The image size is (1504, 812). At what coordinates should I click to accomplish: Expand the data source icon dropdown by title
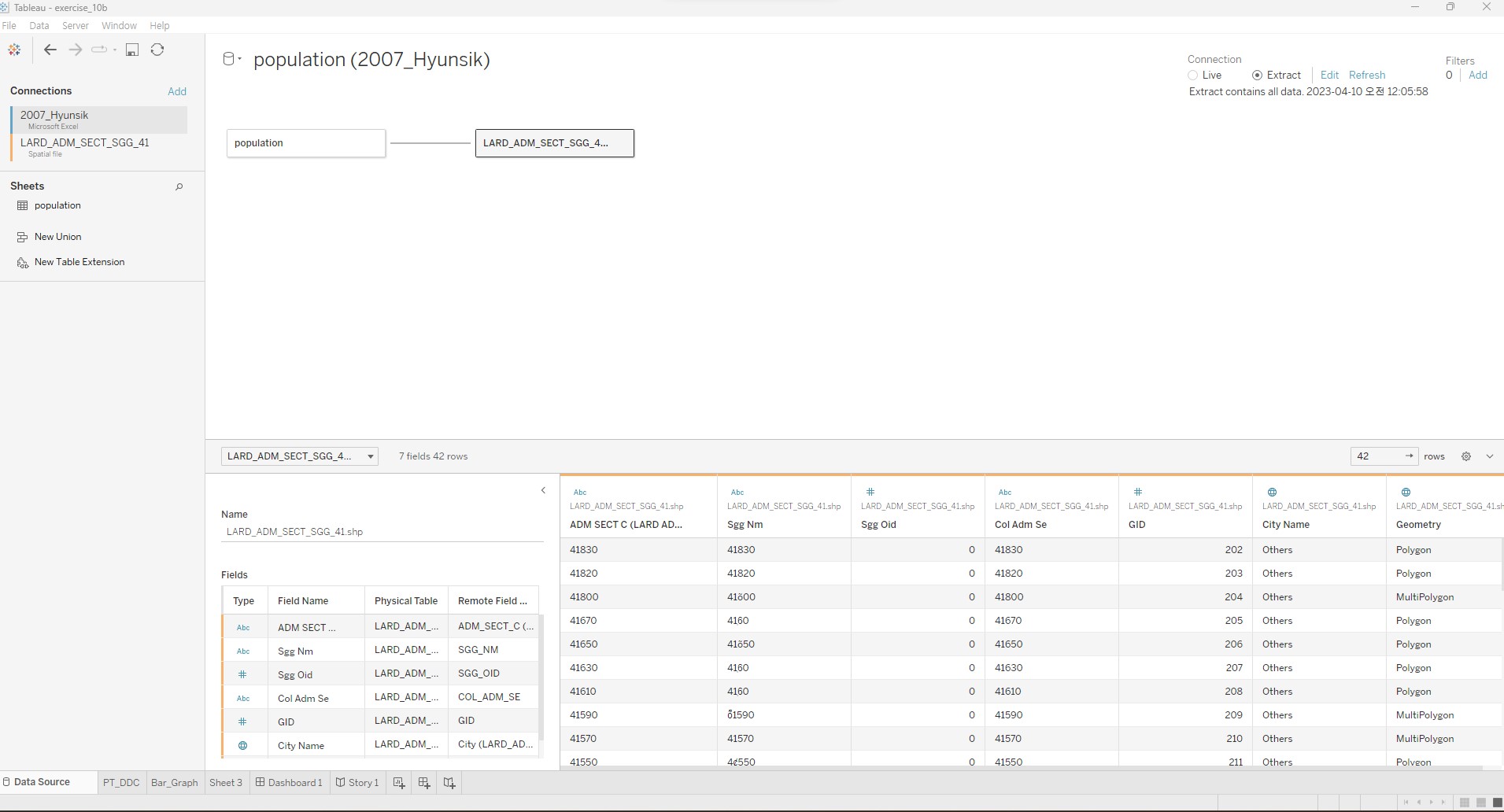[x=232, y=59]
